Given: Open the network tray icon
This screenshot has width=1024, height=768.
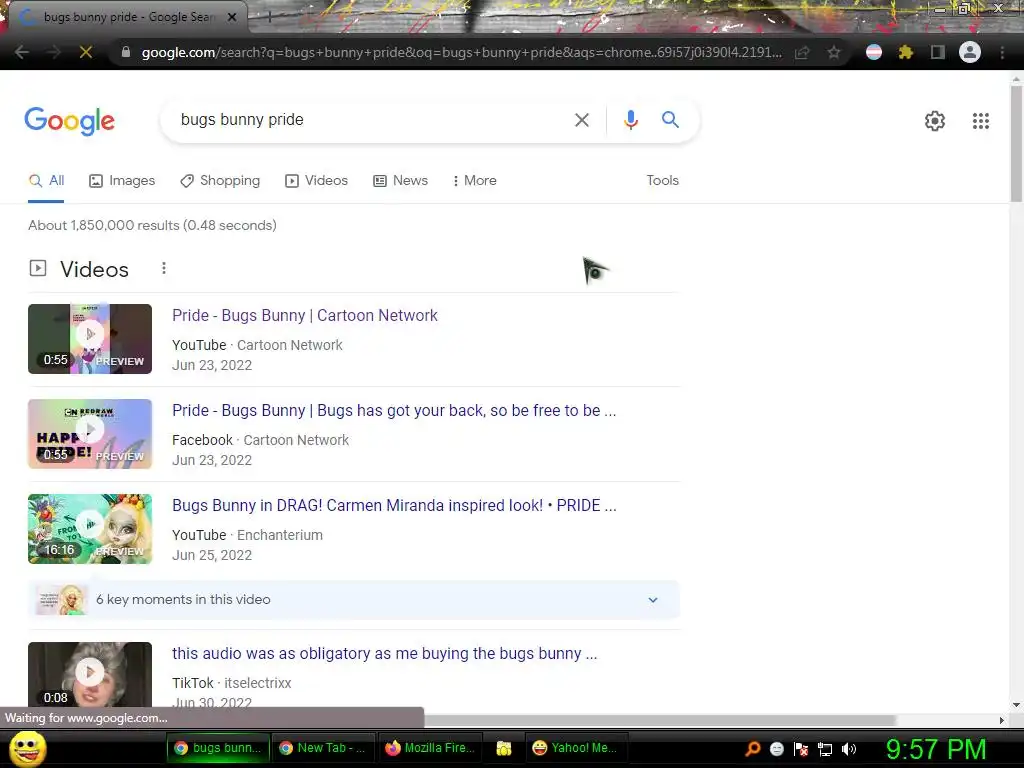Looking at the screenshot, I should [825, 749].
